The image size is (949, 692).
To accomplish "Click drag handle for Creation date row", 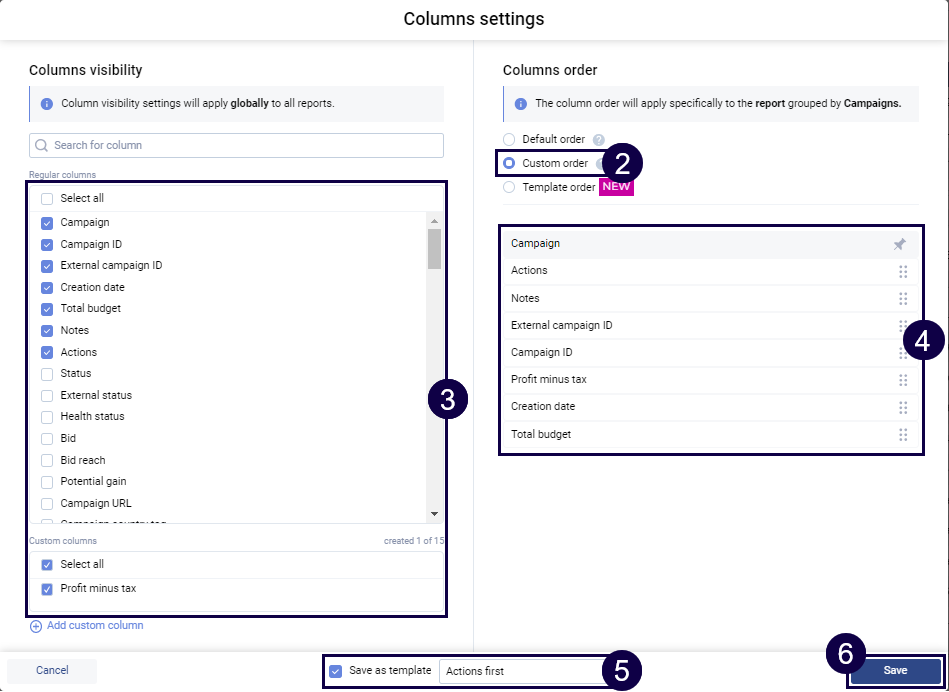I will [x=903, y=407].
